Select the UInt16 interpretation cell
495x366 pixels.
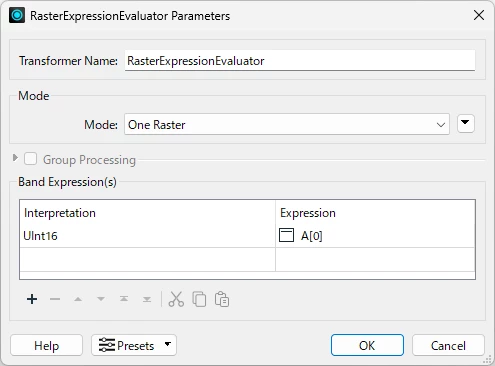pos(147,236)
